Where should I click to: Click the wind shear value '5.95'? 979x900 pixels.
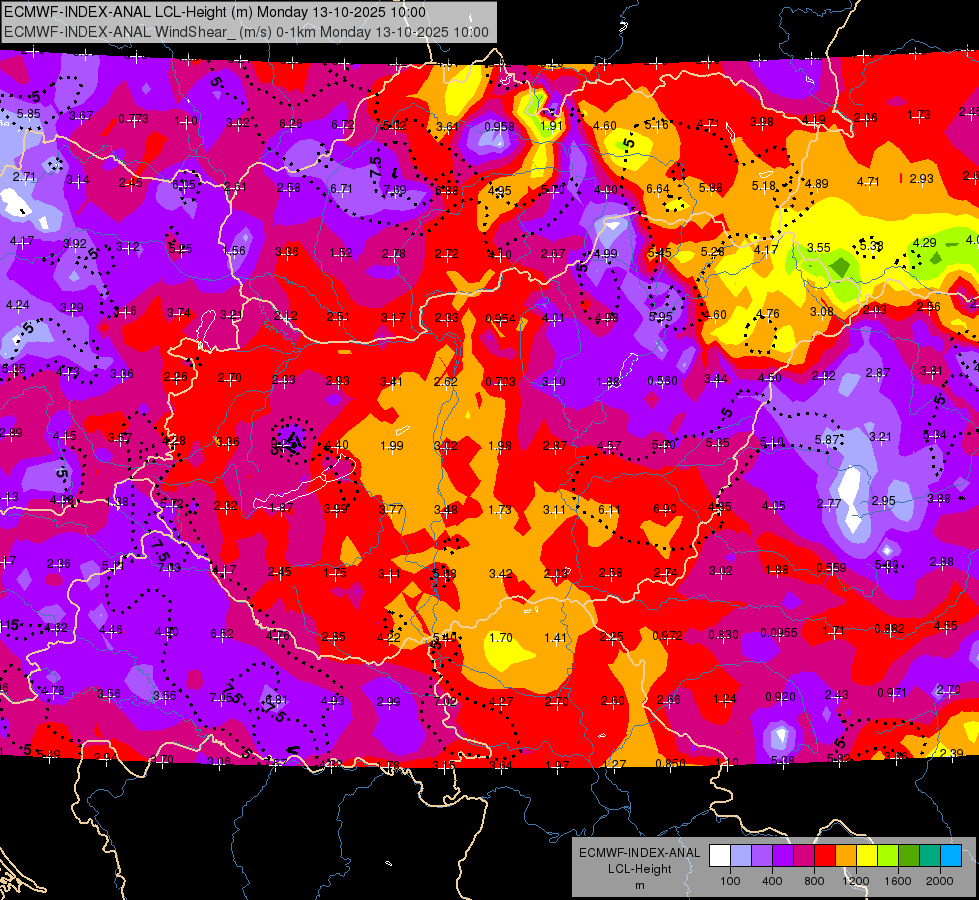(661, 317)
